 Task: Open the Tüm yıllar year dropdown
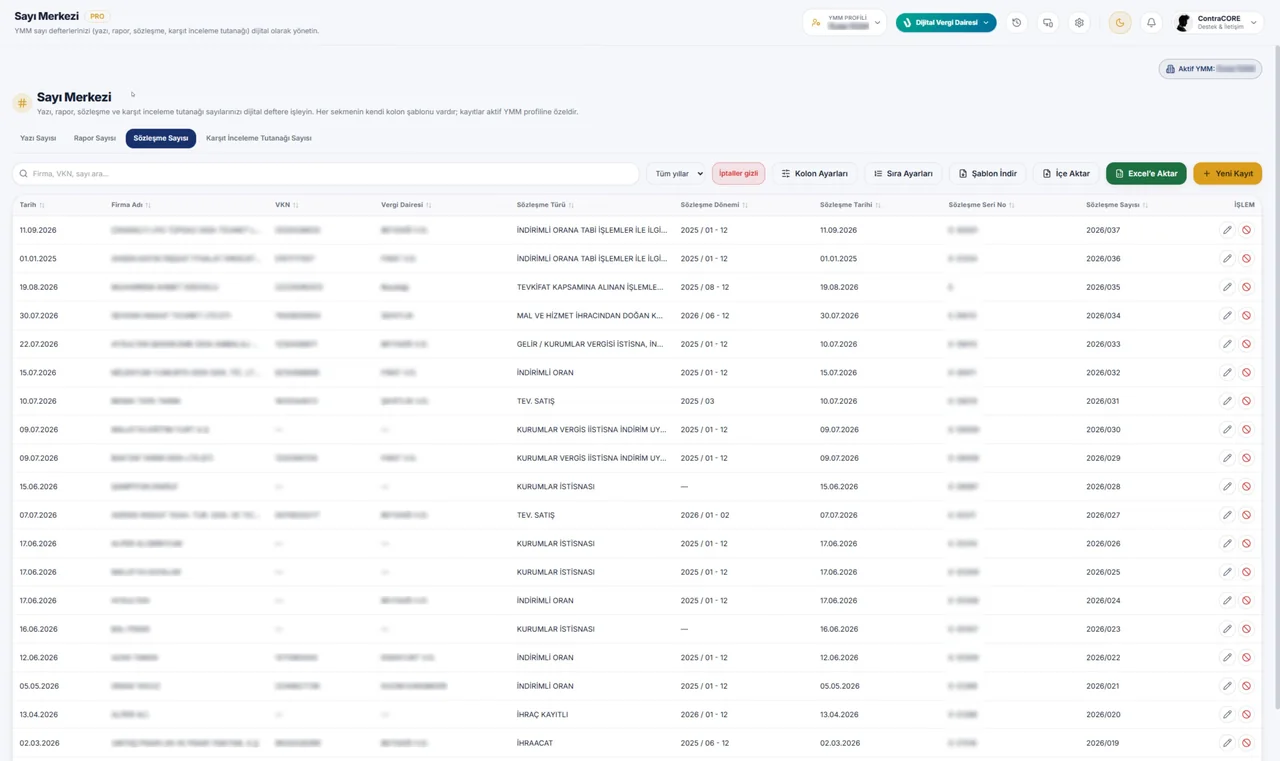click(x=678, y=174)
